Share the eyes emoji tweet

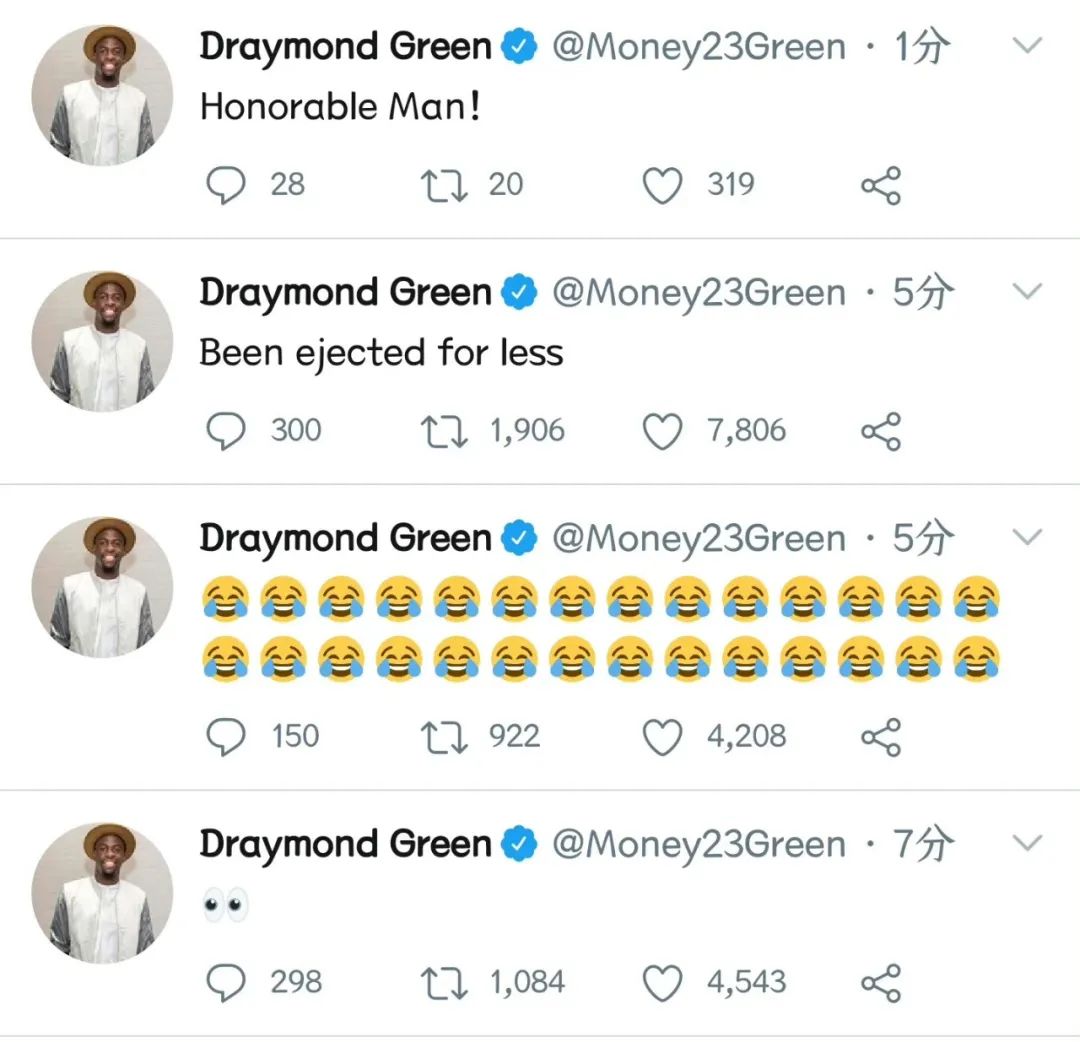(881, 983)
